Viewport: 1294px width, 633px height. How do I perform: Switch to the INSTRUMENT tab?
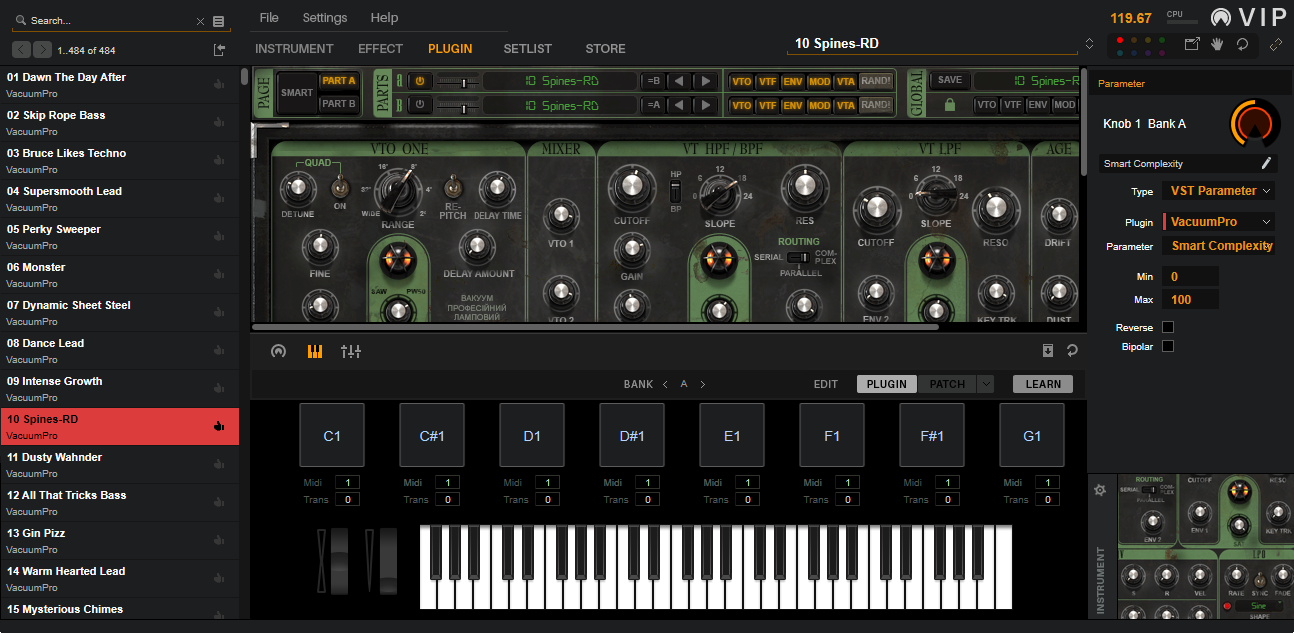[x=294, y=49]
